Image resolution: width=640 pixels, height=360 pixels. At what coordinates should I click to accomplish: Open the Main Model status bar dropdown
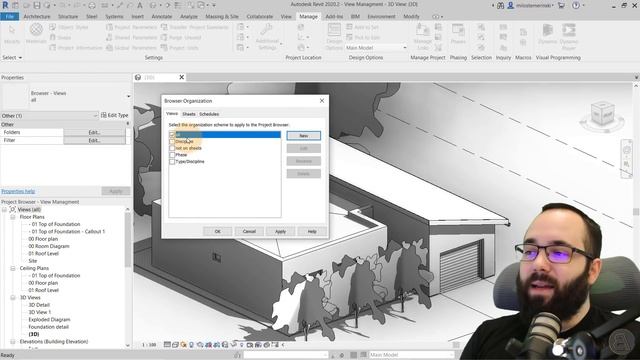(411, 355)
